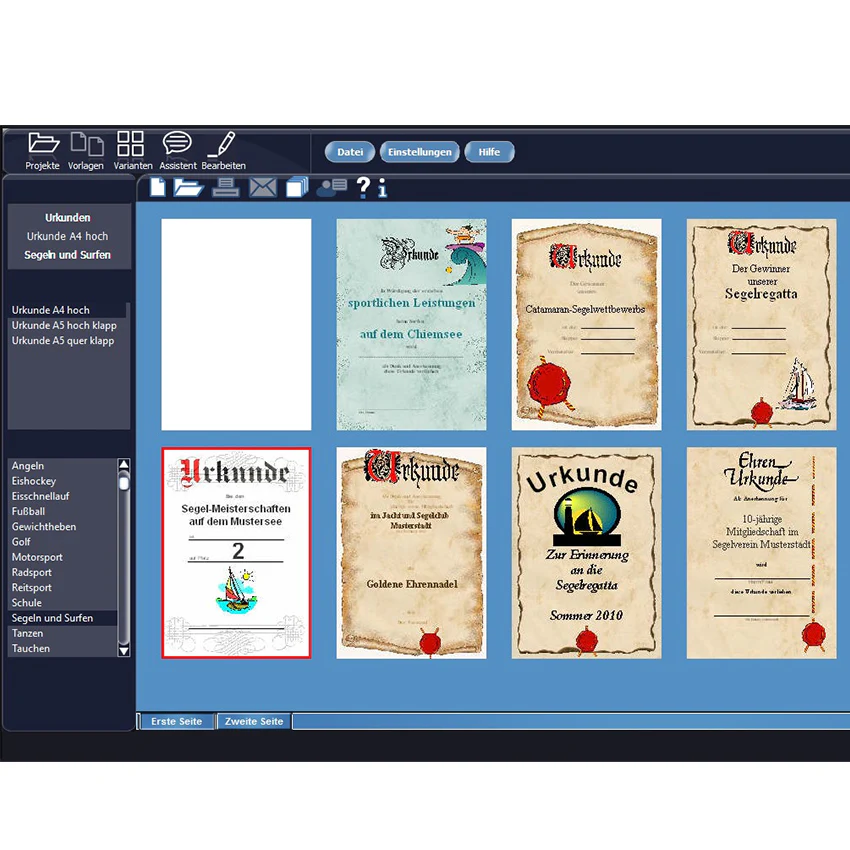The width and height of the screenshot is (850, 850).
Task: Select Der Gewinner unserer Segelregatta template
Action: [x=762, y=324]
